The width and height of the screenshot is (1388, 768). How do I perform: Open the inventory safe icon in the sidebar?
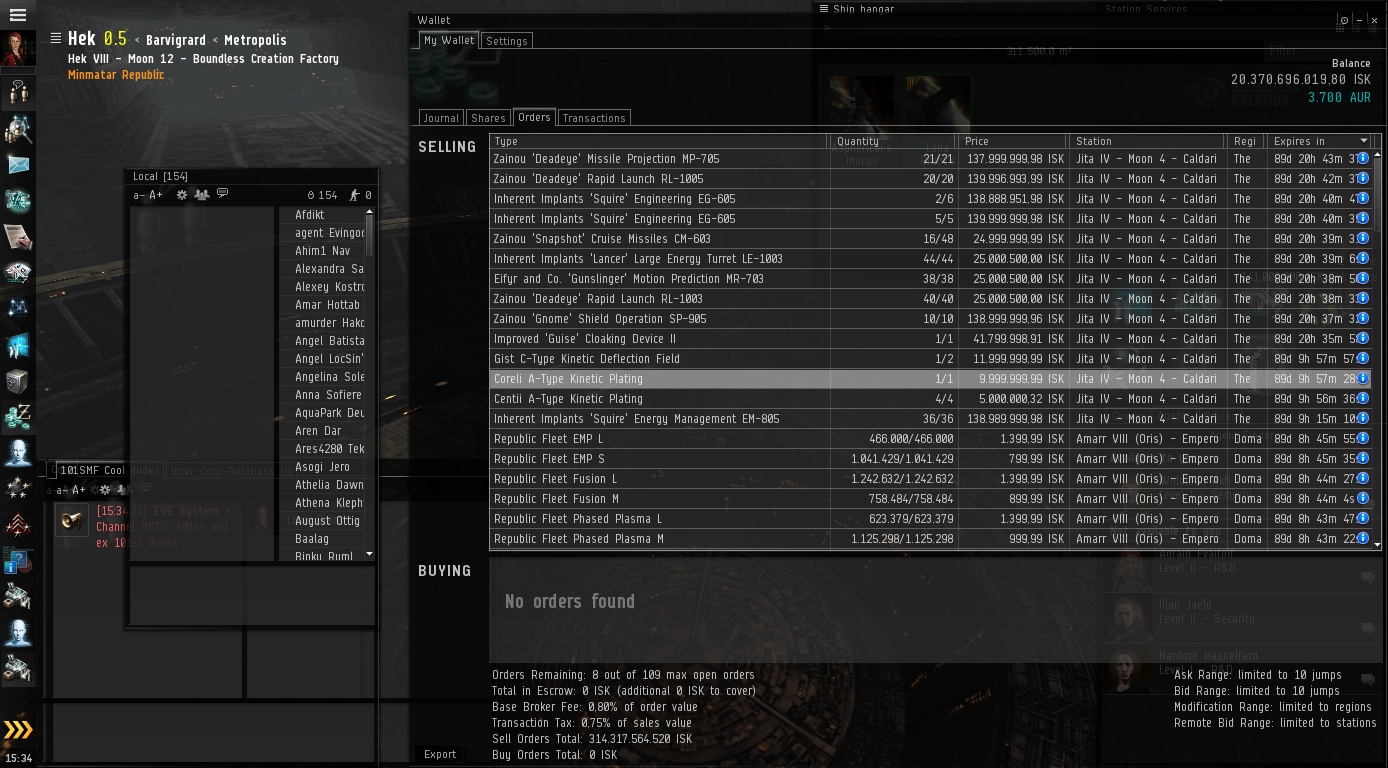pos(18,381)
